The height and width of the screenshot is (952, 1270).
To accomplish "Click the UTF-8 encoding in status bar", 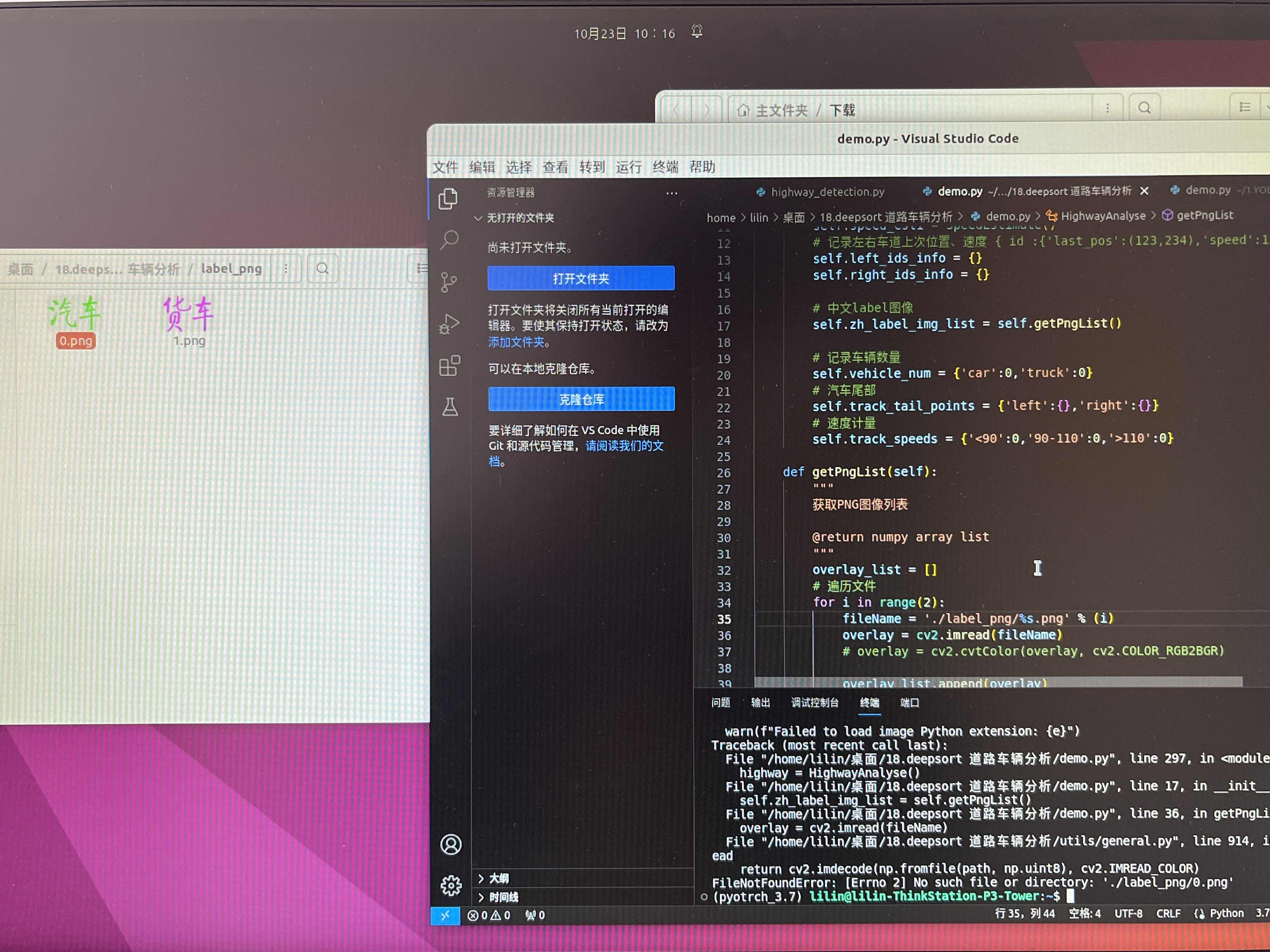I will (x=1128, y=914).
